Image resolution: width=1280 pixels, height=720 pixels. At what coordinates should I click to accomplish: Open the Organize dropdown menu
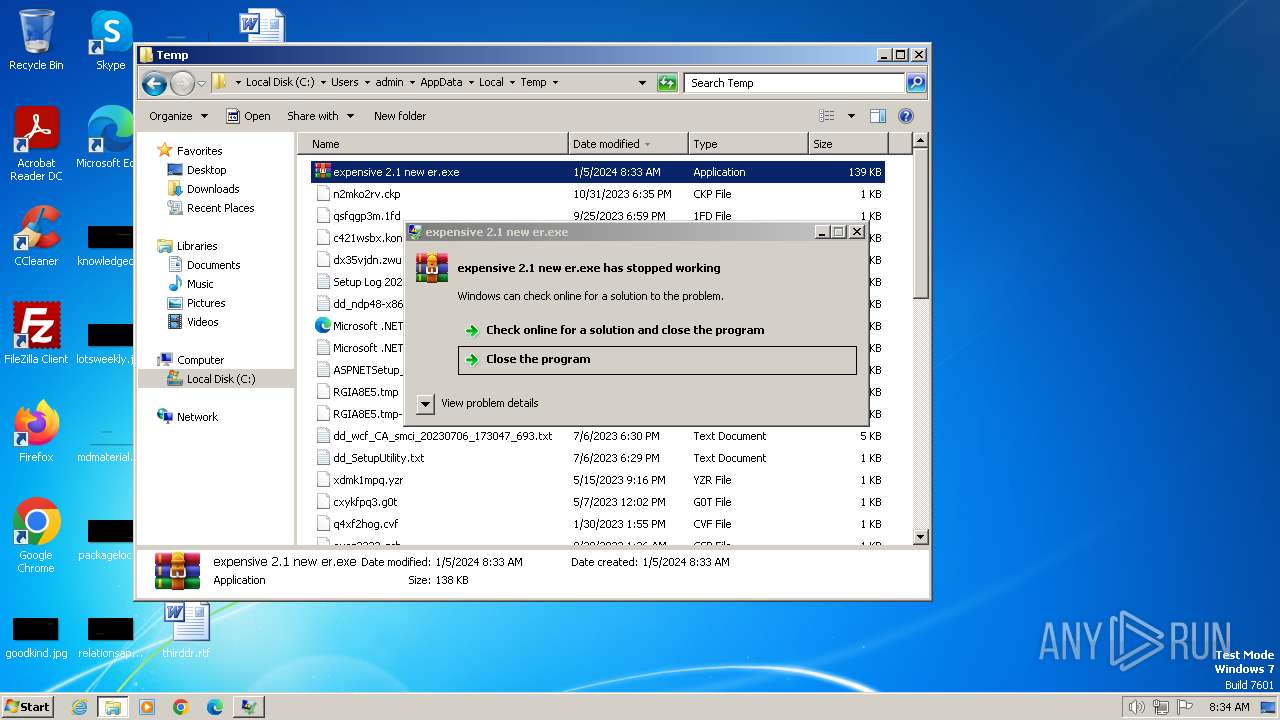click(178, 116)
